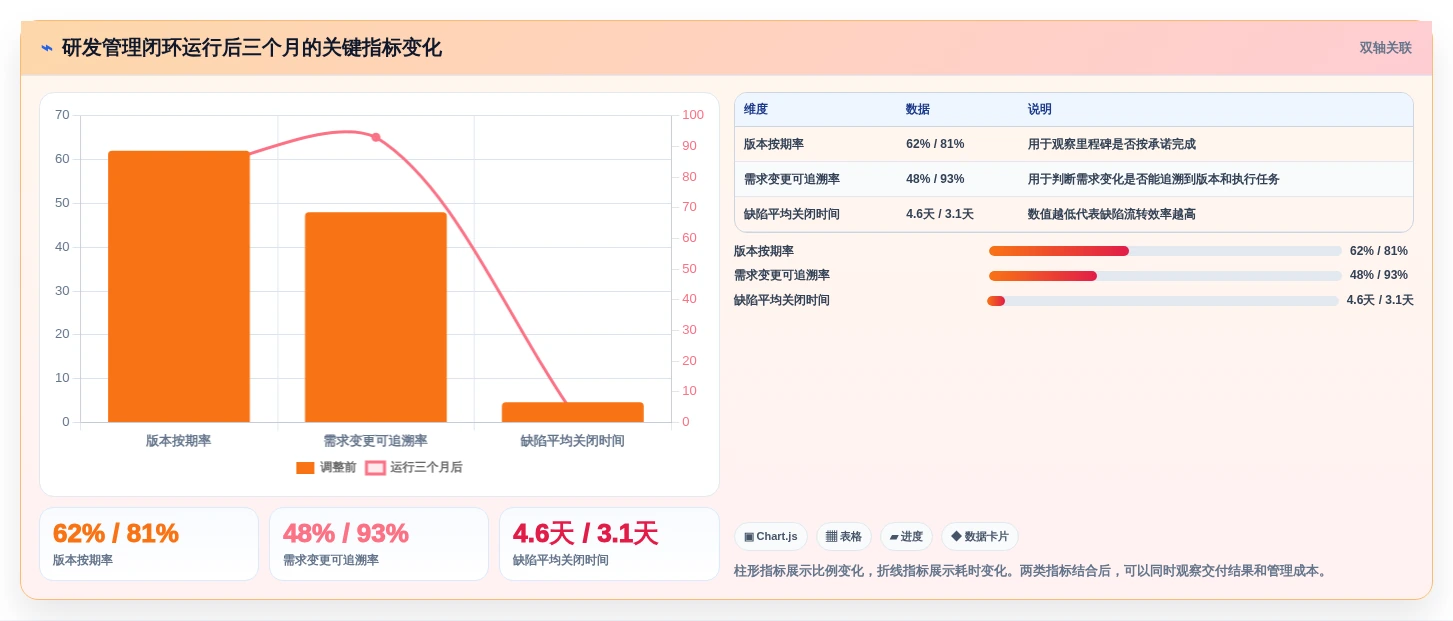Click the 需求变更可追溯率 x-axis label
The height and width of the screenshot is (621, 1453).
(376, 441)
